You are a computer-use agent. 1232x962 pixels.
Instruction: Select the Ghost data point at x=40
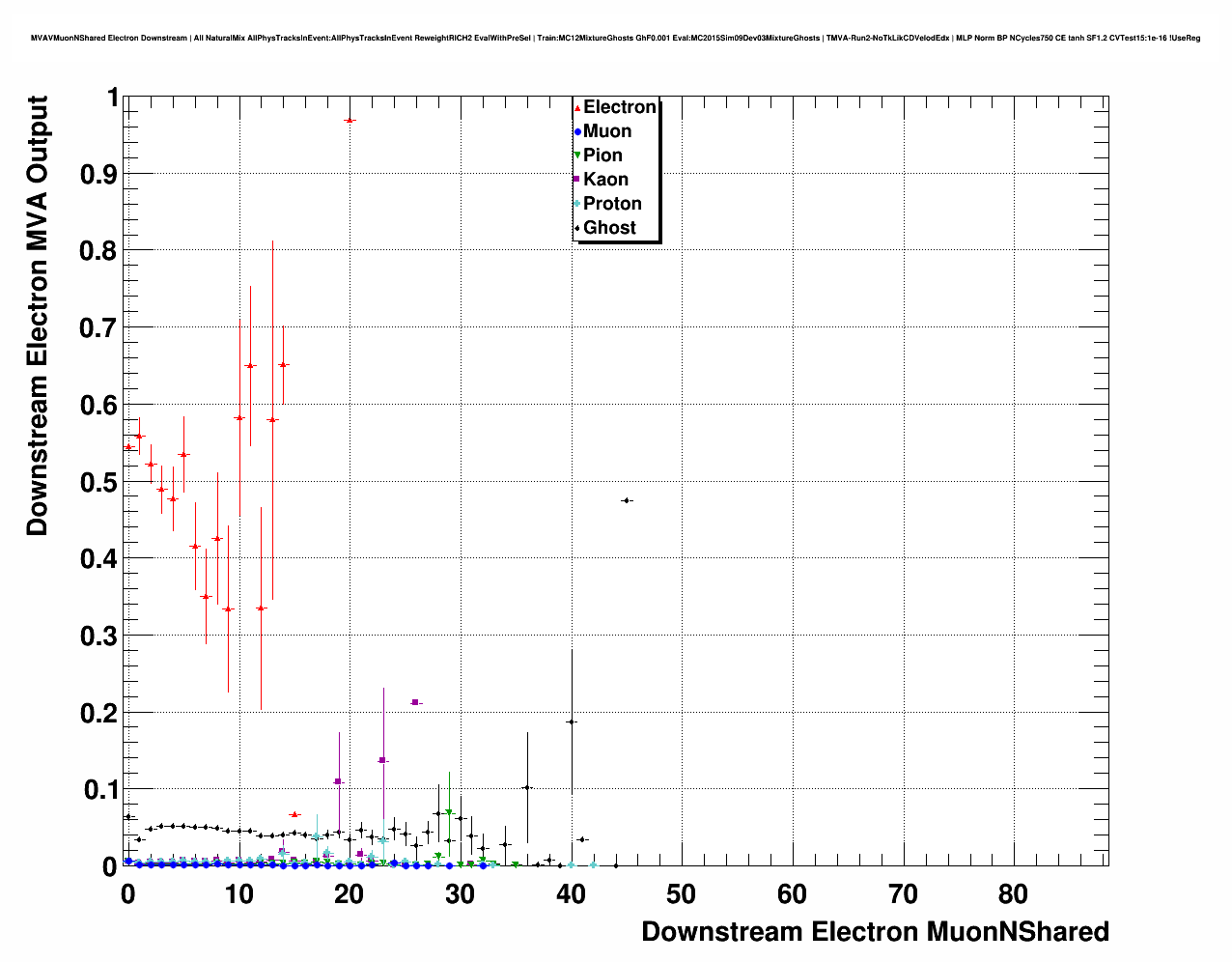point(572,721)
